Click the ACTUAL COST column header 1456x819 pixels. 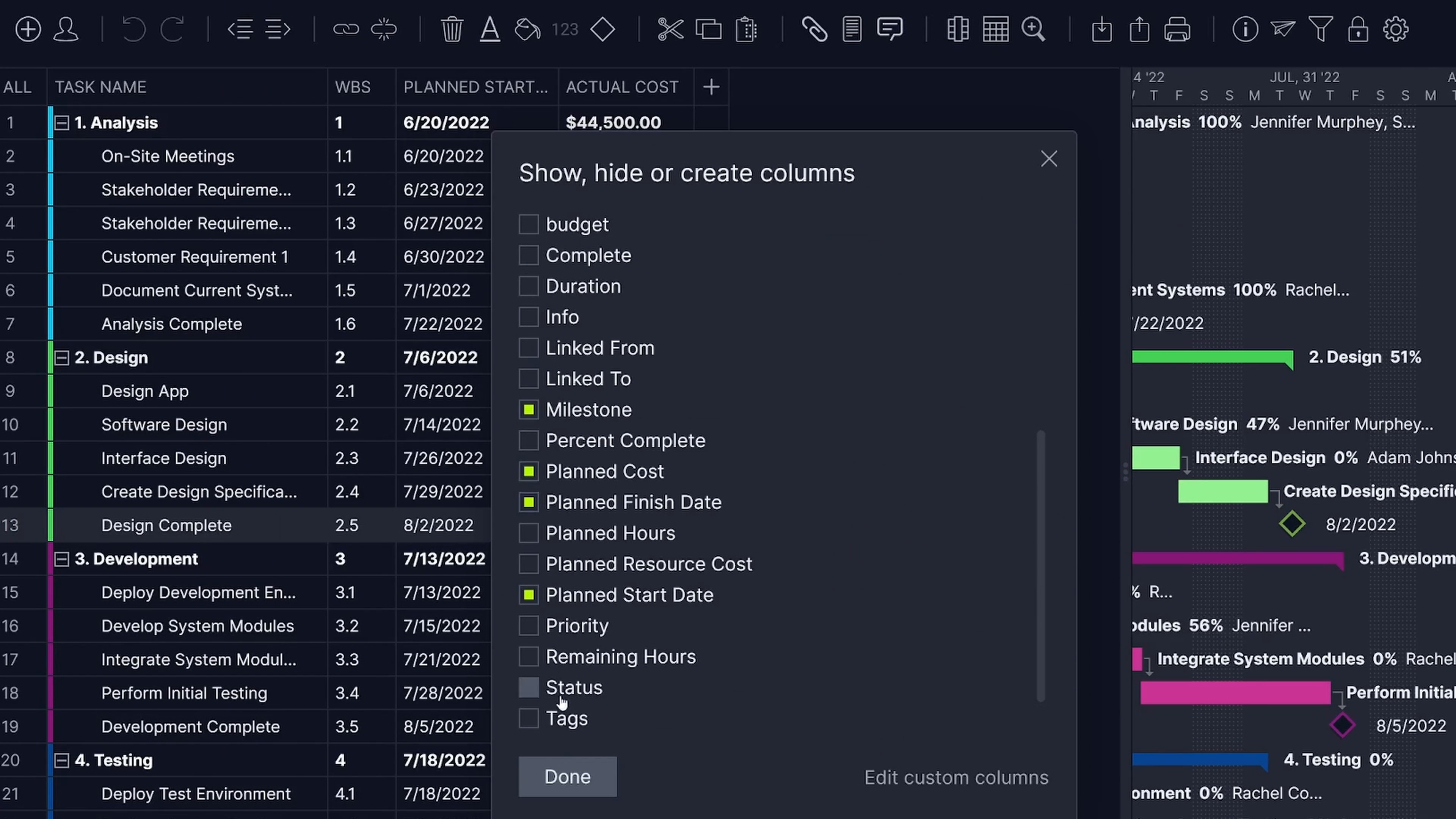coord(622,87)
